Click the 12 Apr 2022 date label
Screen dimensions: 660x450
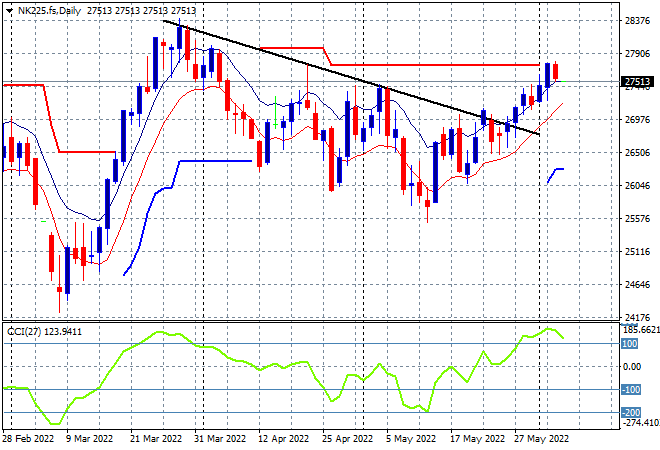coord(284,439)
